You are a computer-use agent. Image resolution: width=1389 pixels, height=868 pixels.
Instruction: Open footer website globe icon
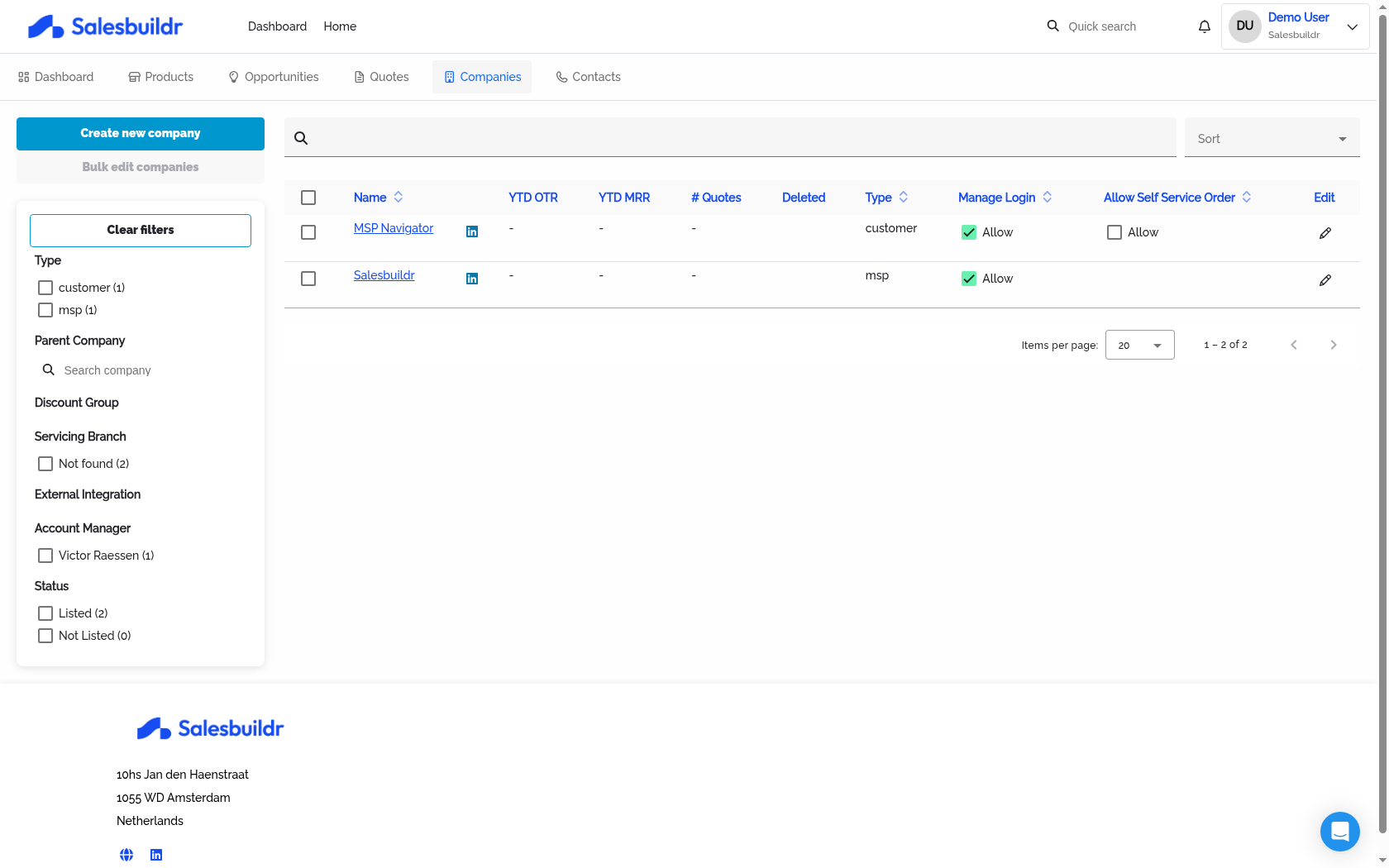point(126,855)
